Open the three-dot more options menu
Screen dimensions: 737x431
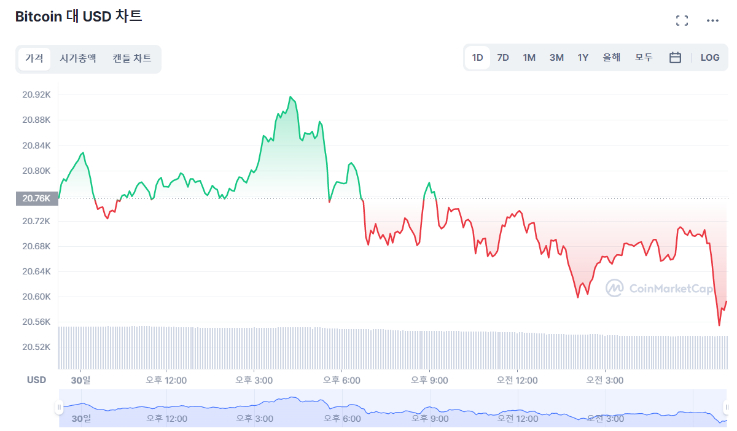pyautogui.click(x=712, y=20)
